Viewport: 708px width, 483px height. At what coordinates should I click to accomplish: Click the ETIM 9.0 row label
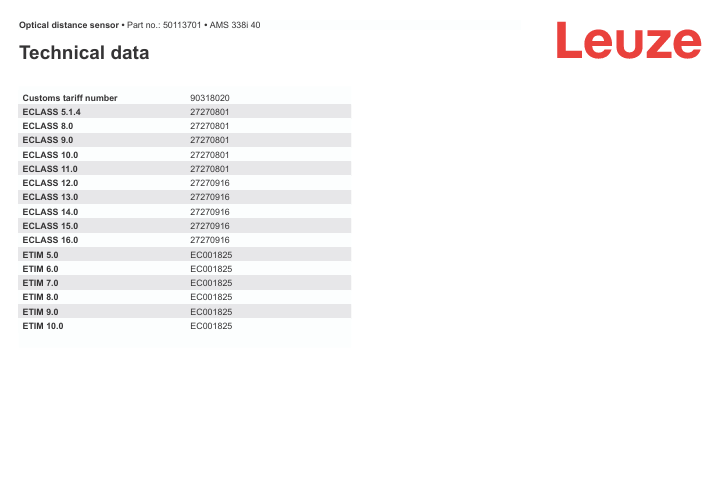(41, 312)
